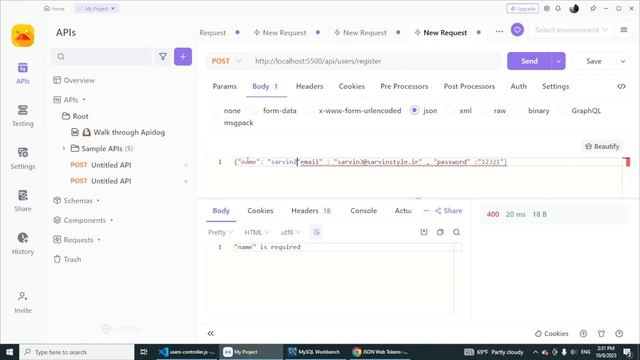Click the settings gear icon in the title bar

547,9
